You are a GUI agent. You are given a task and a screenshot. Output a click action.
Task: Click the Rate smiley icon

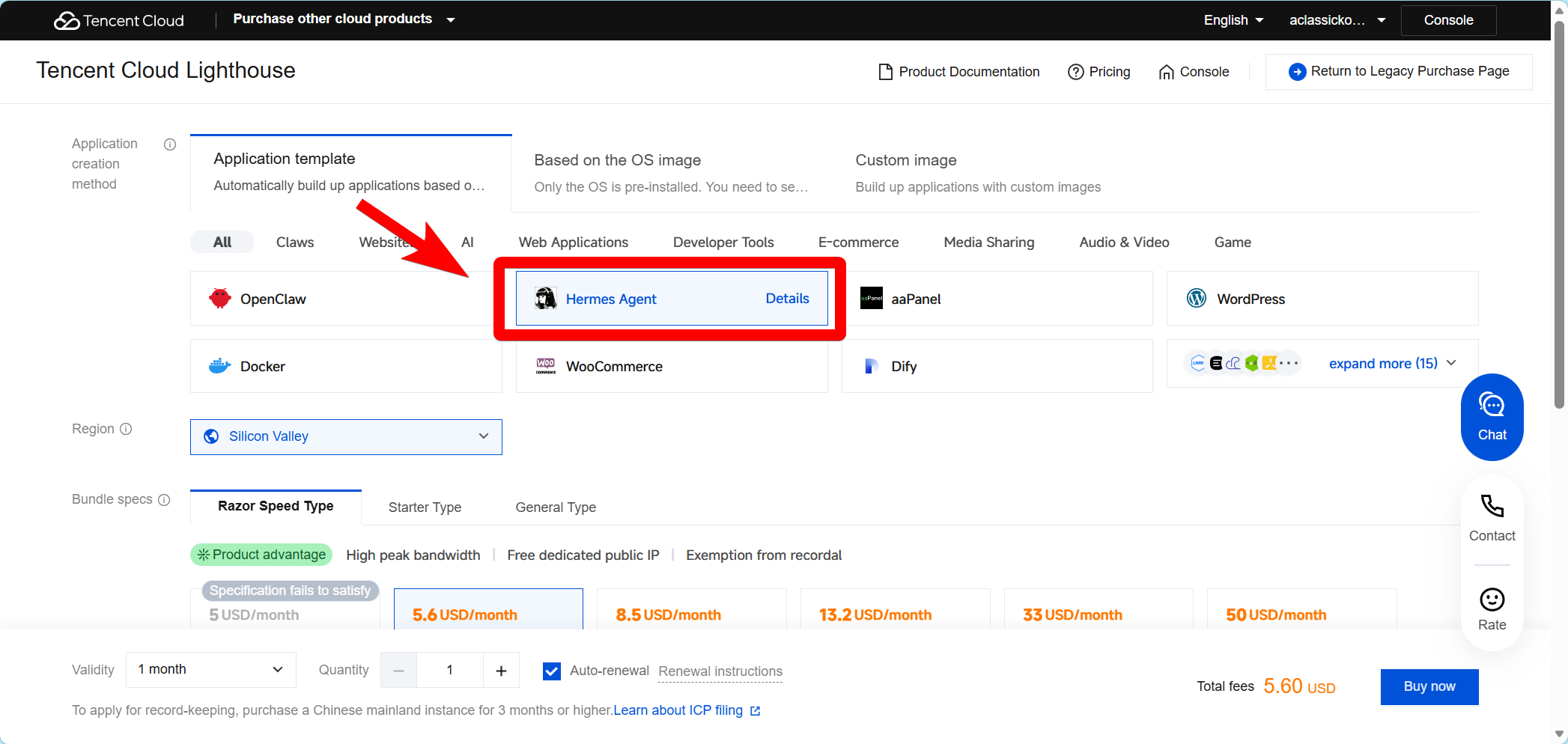pyautogui.click(x=1492, y=600)
